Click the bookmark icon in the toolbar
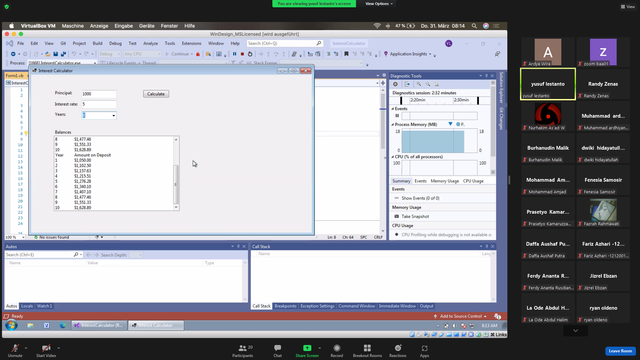The height and width of the screenshot is (360, 640). pos(346,54)
